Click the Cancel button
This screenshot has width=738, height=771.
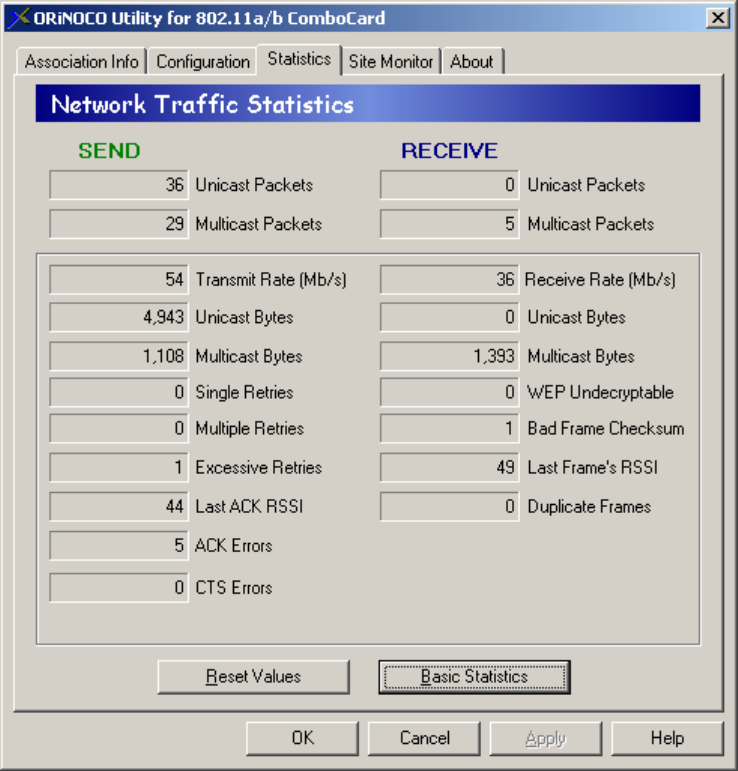[x=424, y=738]
